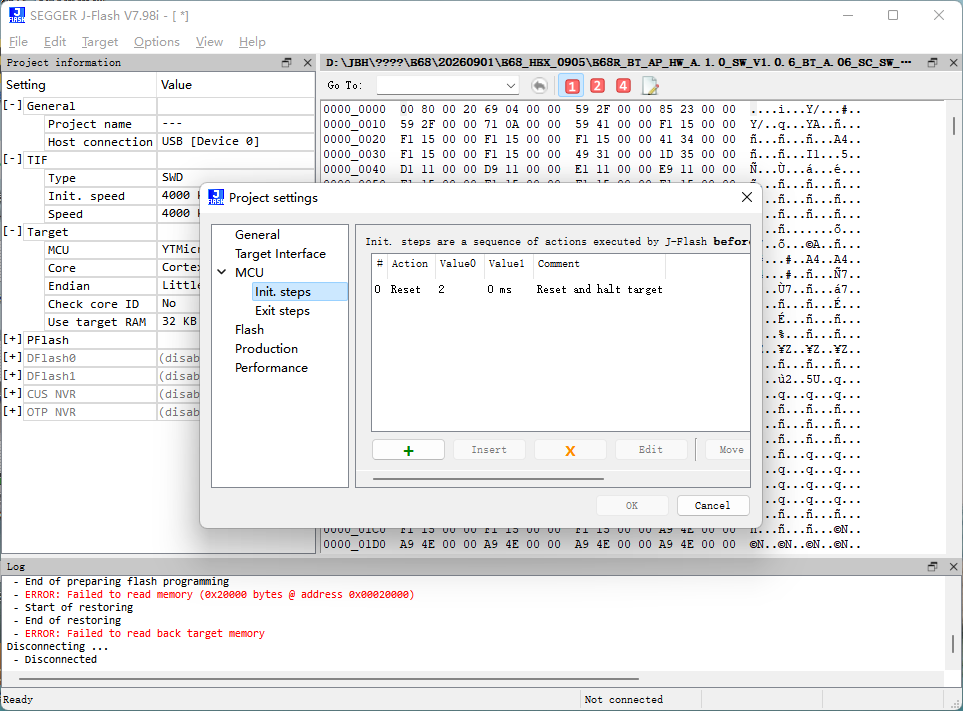963x711 pixels.
Task: Click the failed to read memory error line
Action: pyautogui.click(x=219, y=594)
